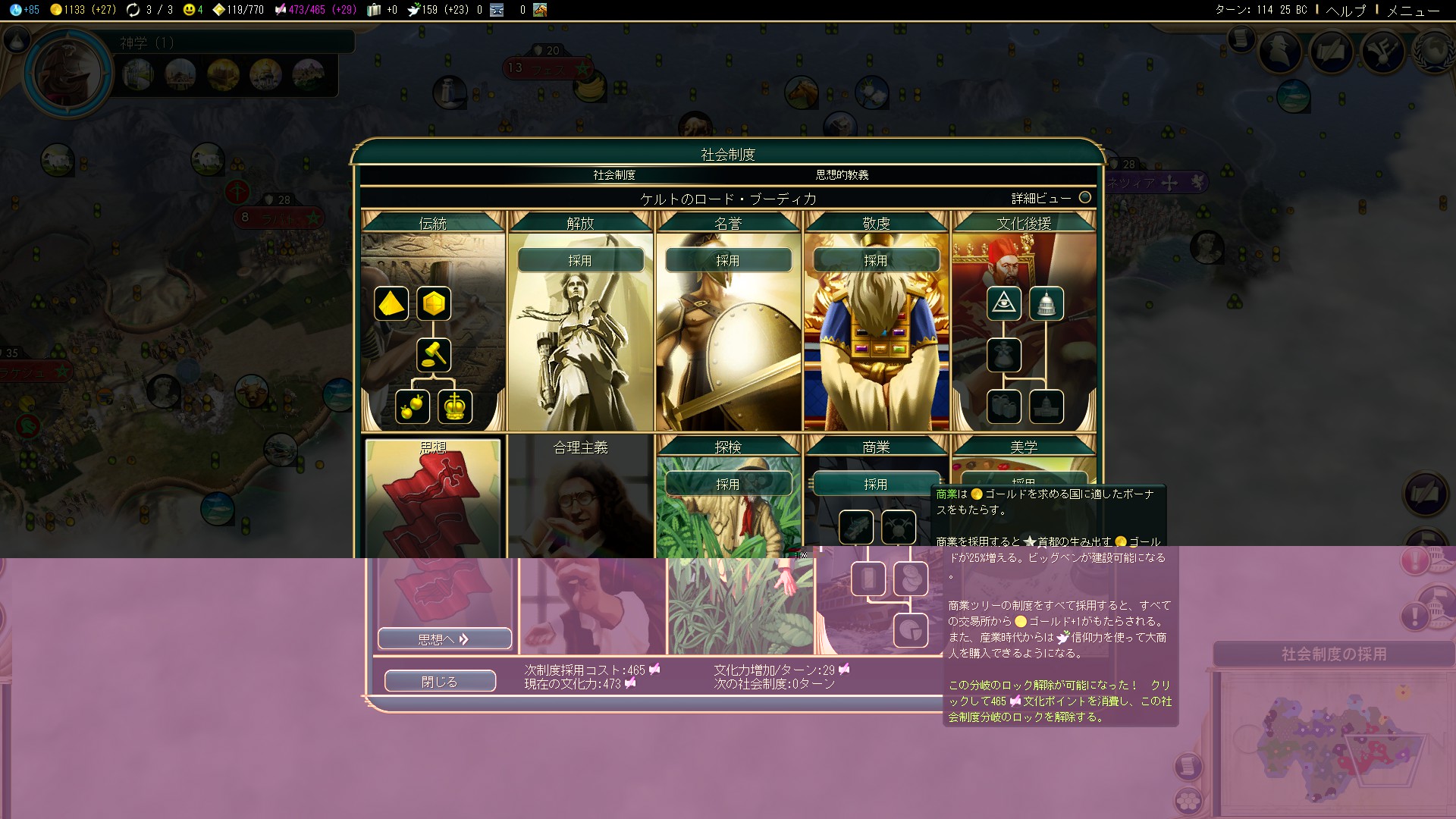Select the gavel policy icon in 伝統 tree
This screenshot has width=1456, height=819.
click(434, 355)
